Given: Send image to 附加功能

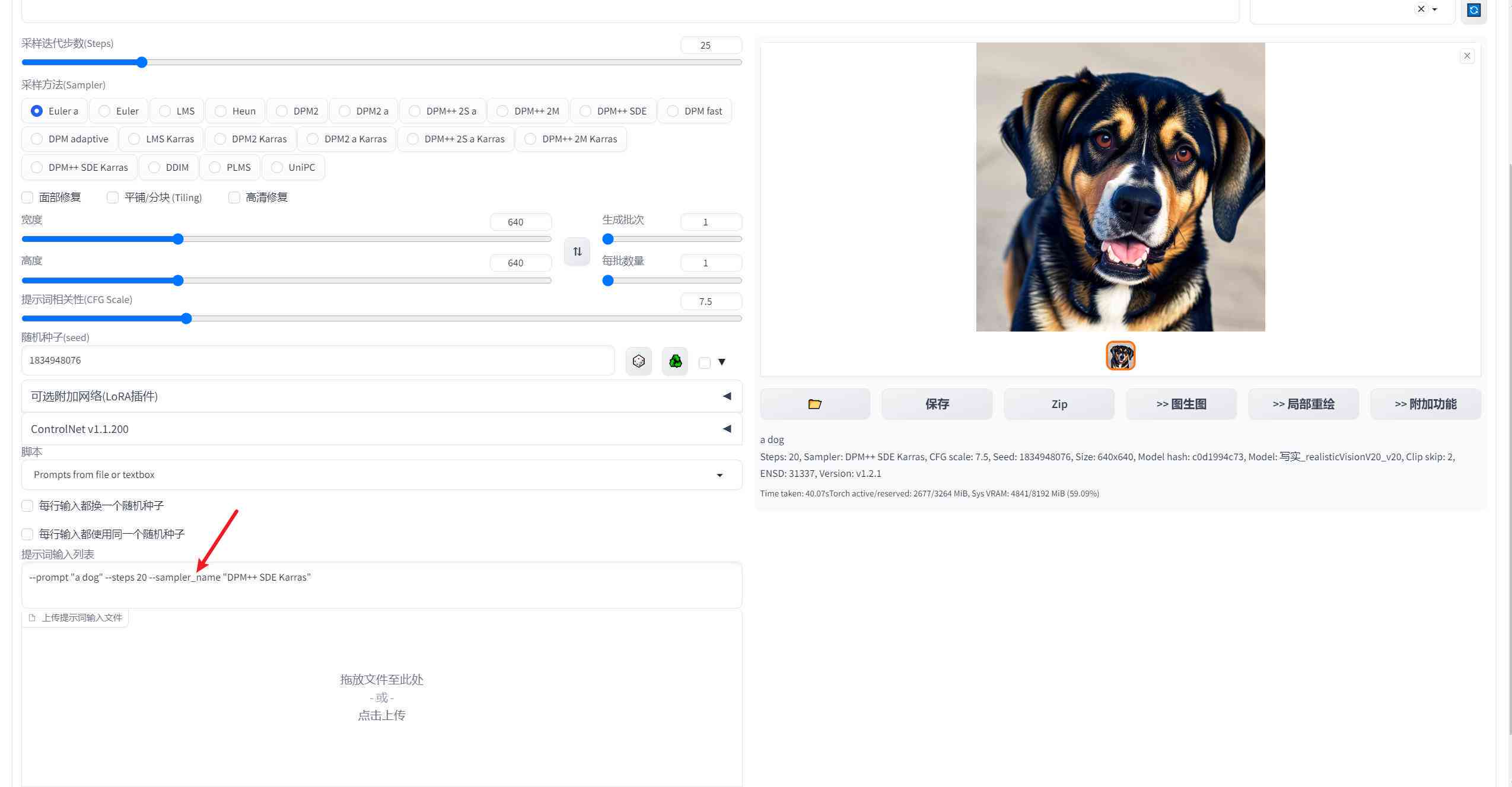Looking at the screenshot, I should click(1426, 404).
